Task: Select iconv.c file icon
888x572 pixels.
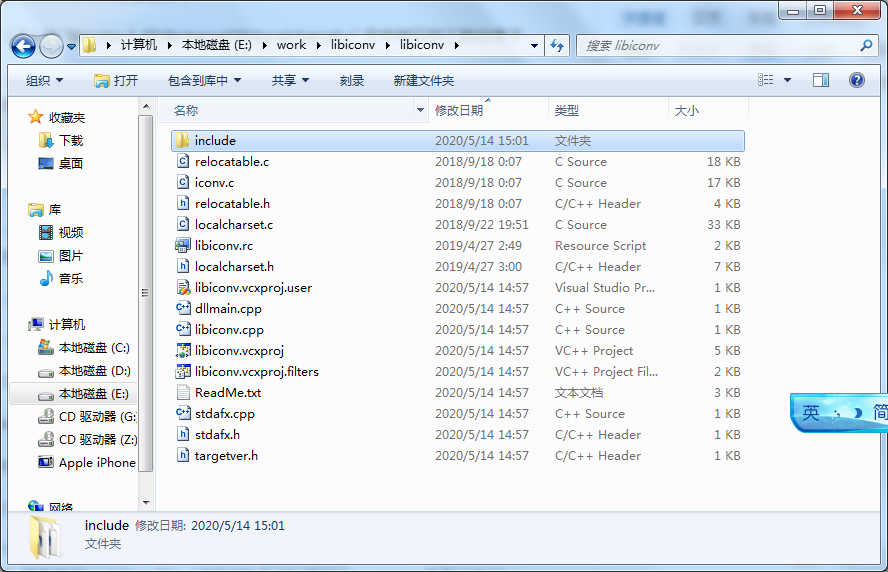Action: coord(182,182)
